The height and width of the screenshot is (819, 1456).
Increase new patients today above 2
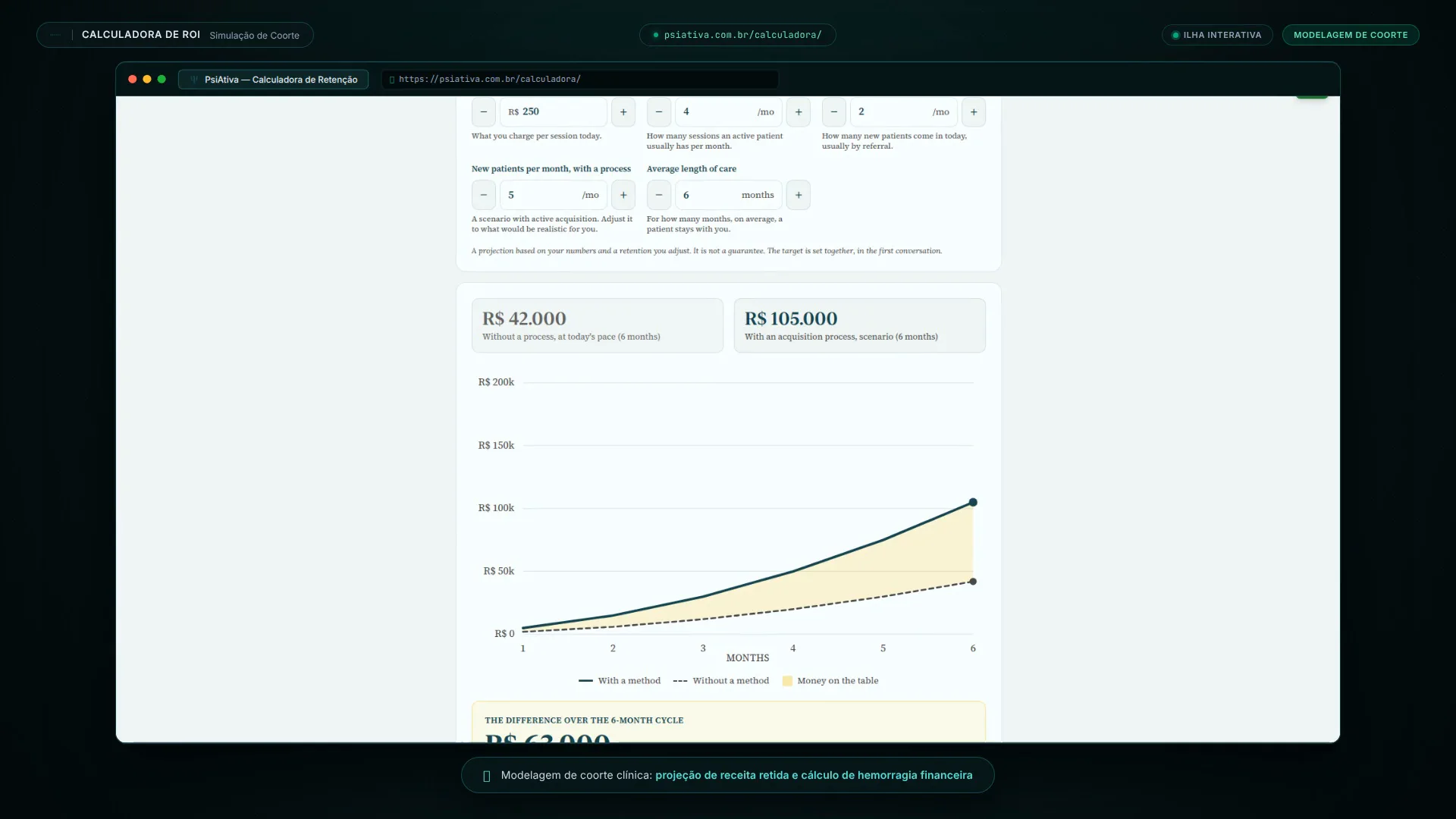pos(974,112)
